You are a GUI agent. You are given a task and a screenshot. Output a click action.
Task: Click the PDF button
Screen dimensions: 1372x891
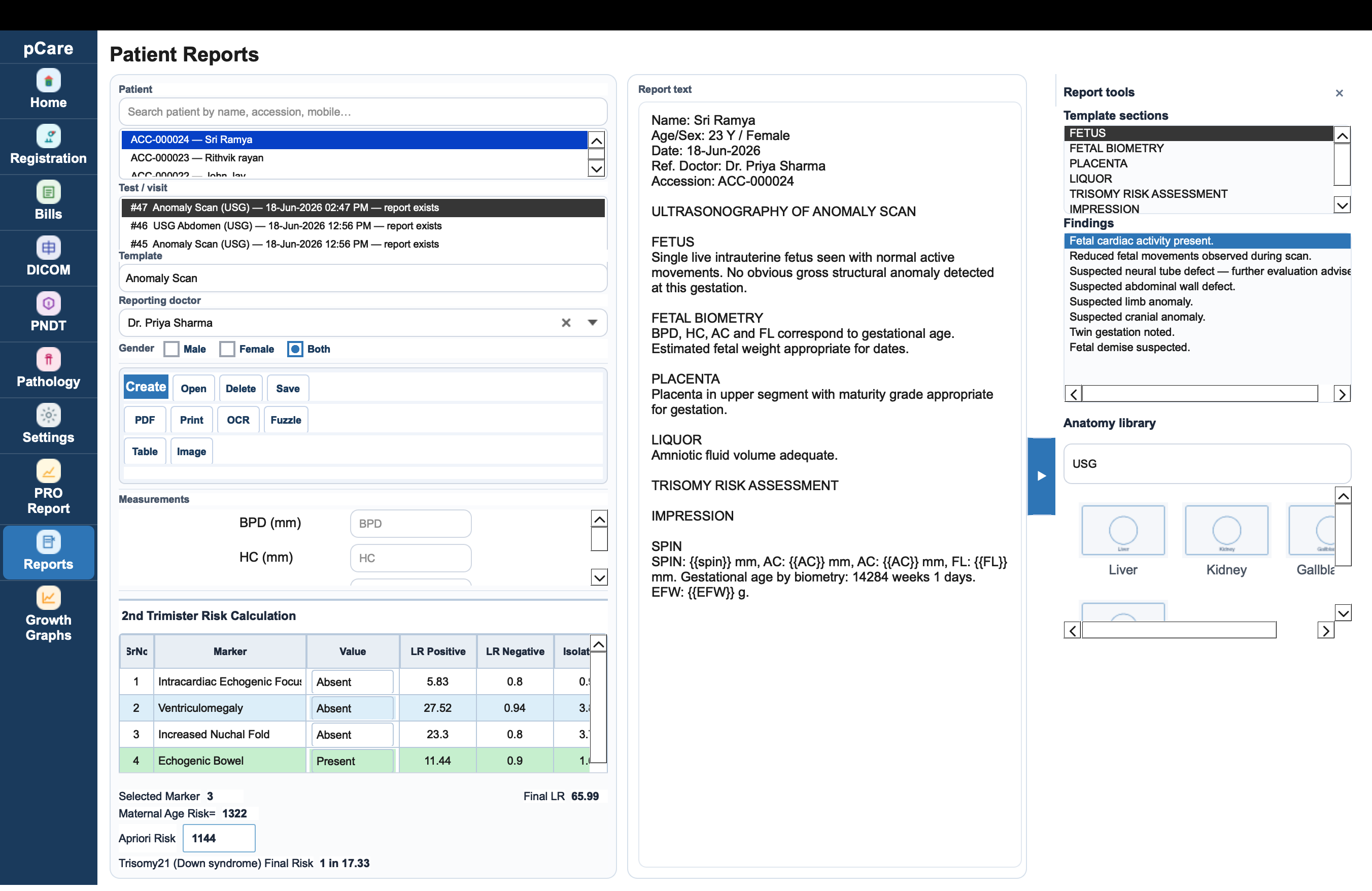145,420
